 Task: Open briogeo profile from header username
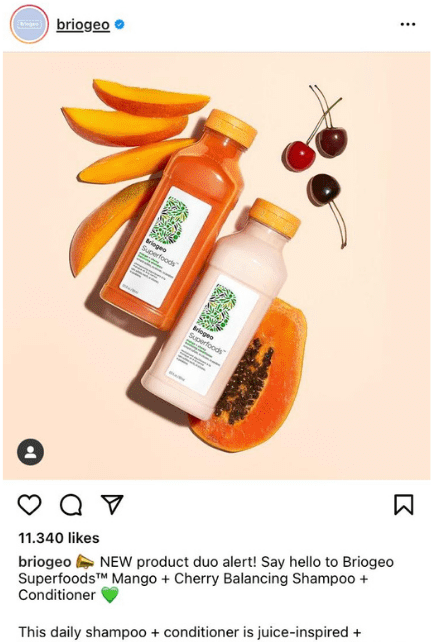pyautogui.click(x=83, y=25)
